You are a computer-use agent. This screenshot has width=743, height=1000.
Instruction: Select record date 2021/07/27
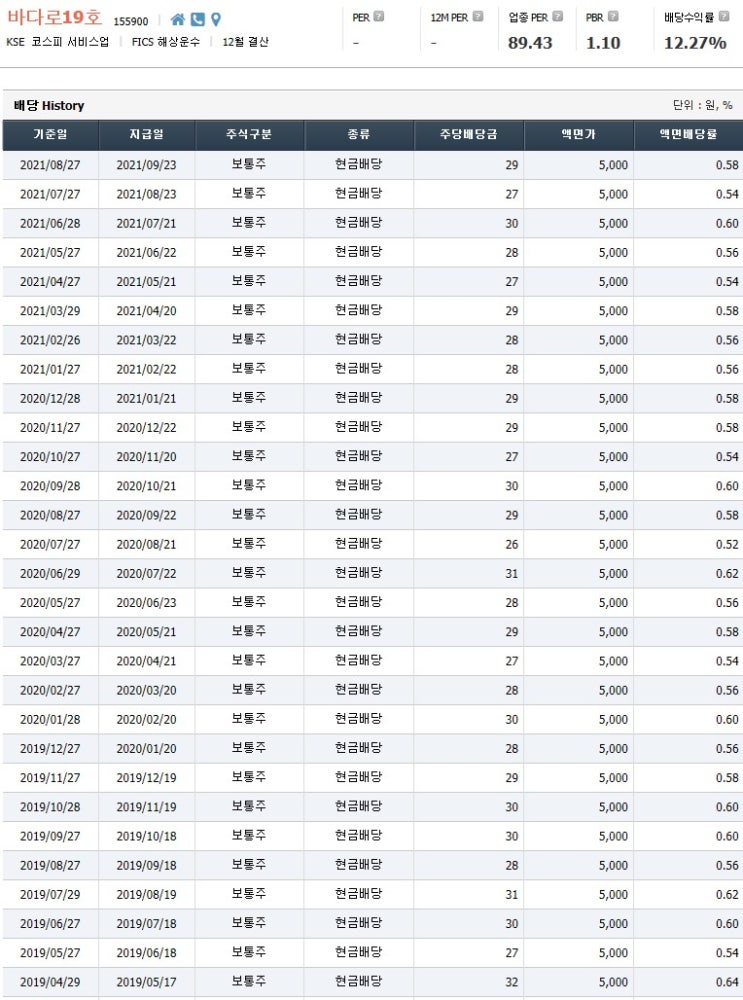pos(50,195)
